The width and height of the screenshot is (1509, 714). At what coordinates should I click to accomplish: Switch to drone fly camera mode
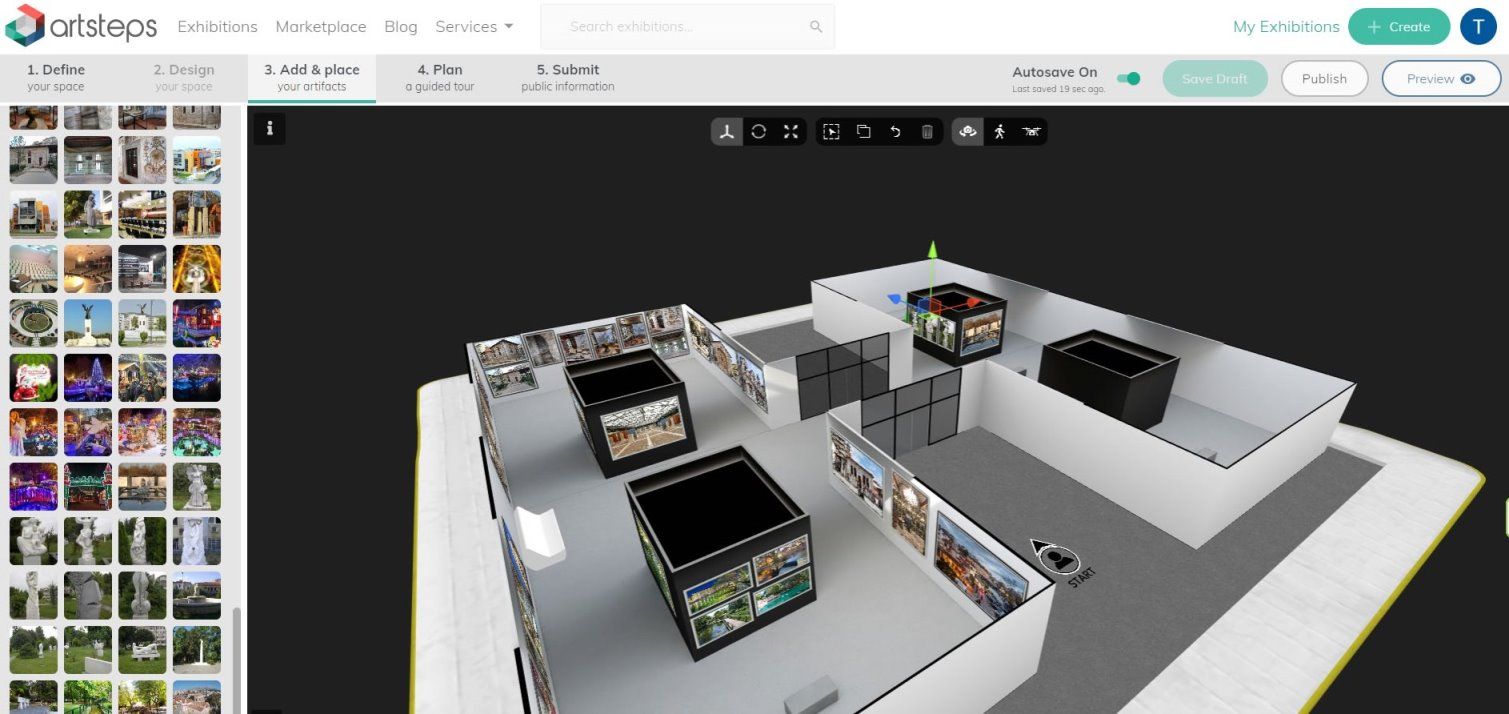(x=1031, y=132)
